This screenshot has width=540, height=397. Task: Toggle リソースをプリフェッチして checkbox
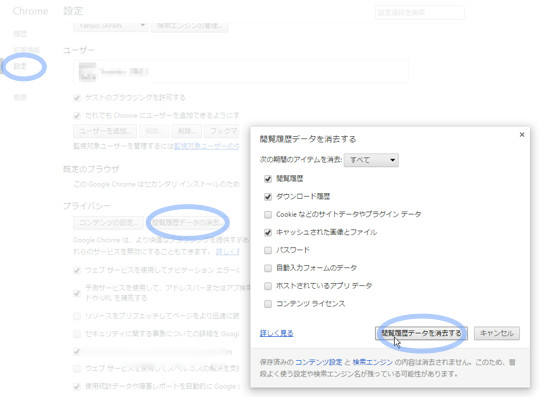77,316
